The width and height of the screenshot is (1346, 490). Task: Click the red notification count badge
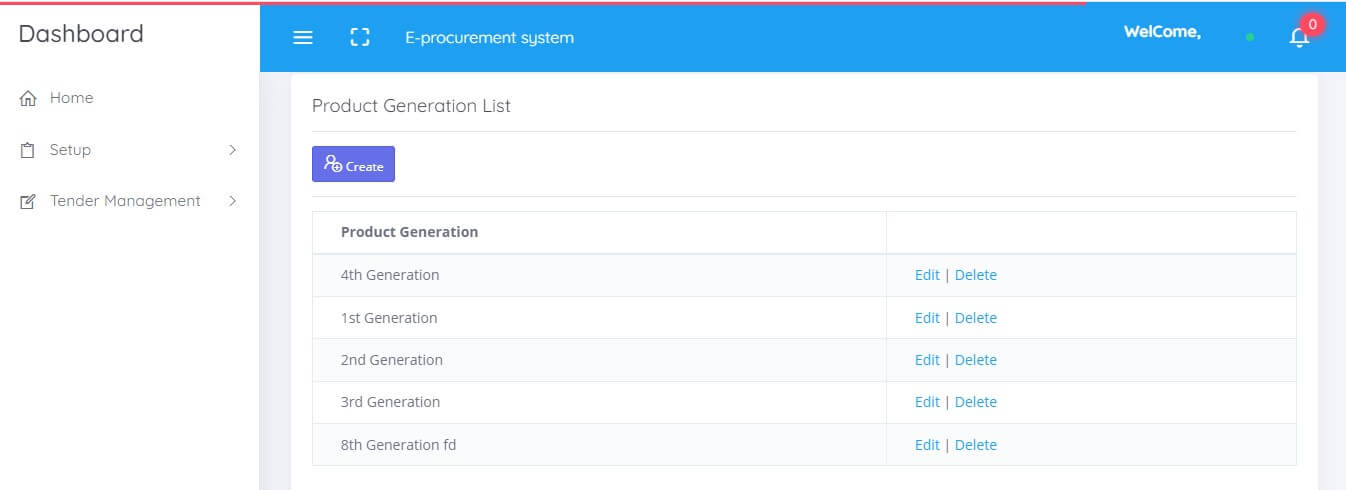pos(1312,24)
